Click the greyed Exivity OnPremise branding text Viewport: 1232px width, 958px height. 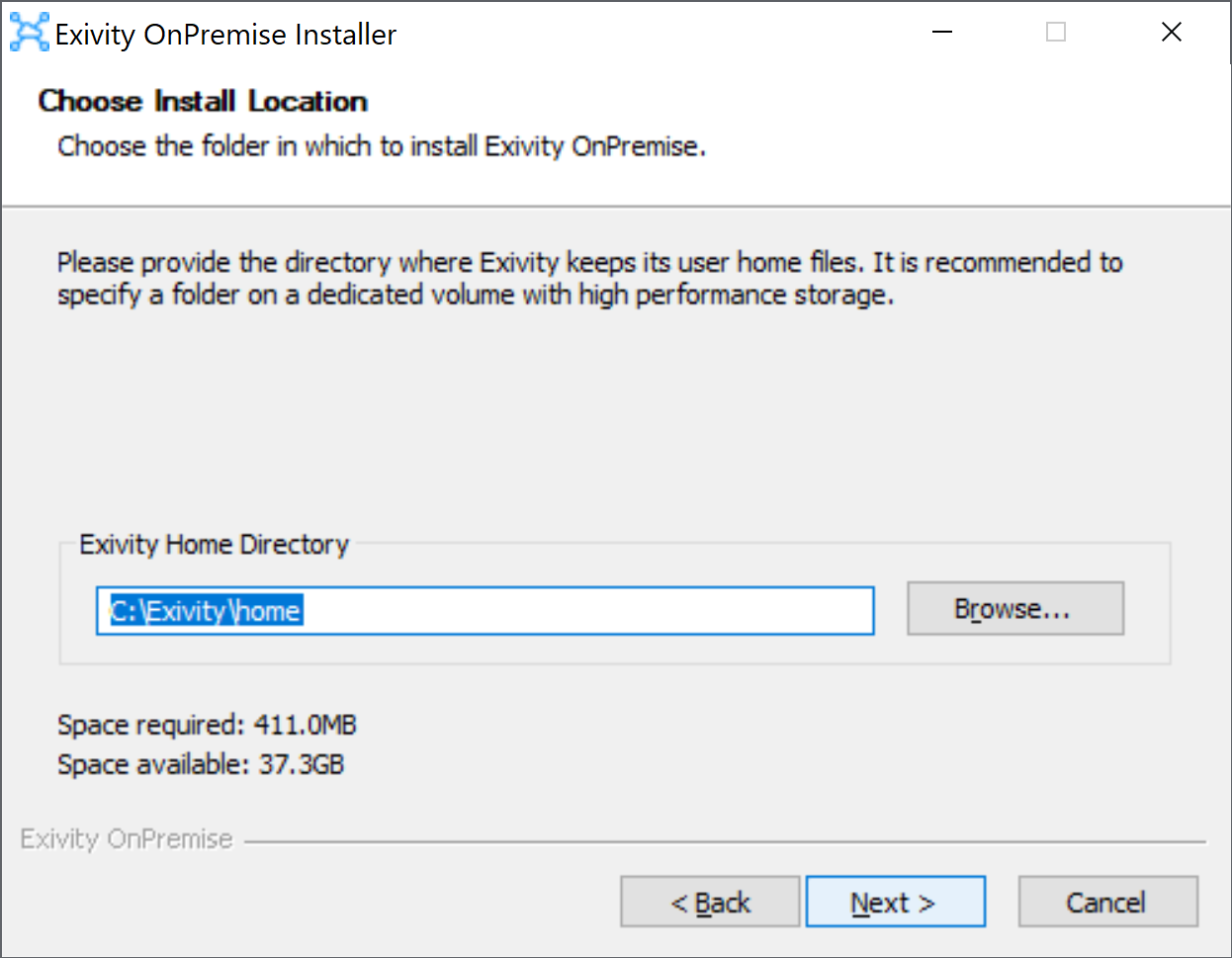(127, 839)
